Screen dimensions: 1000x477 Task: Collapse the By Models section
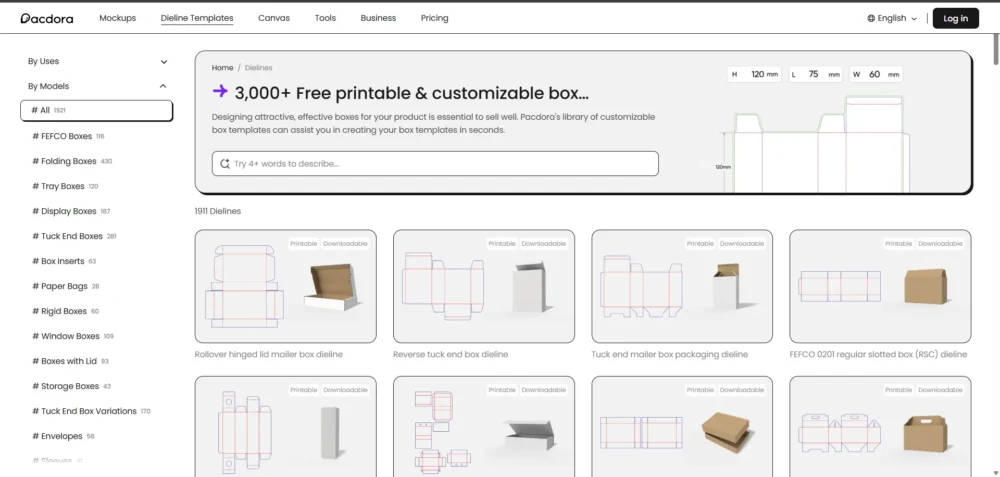pos(98,86)
